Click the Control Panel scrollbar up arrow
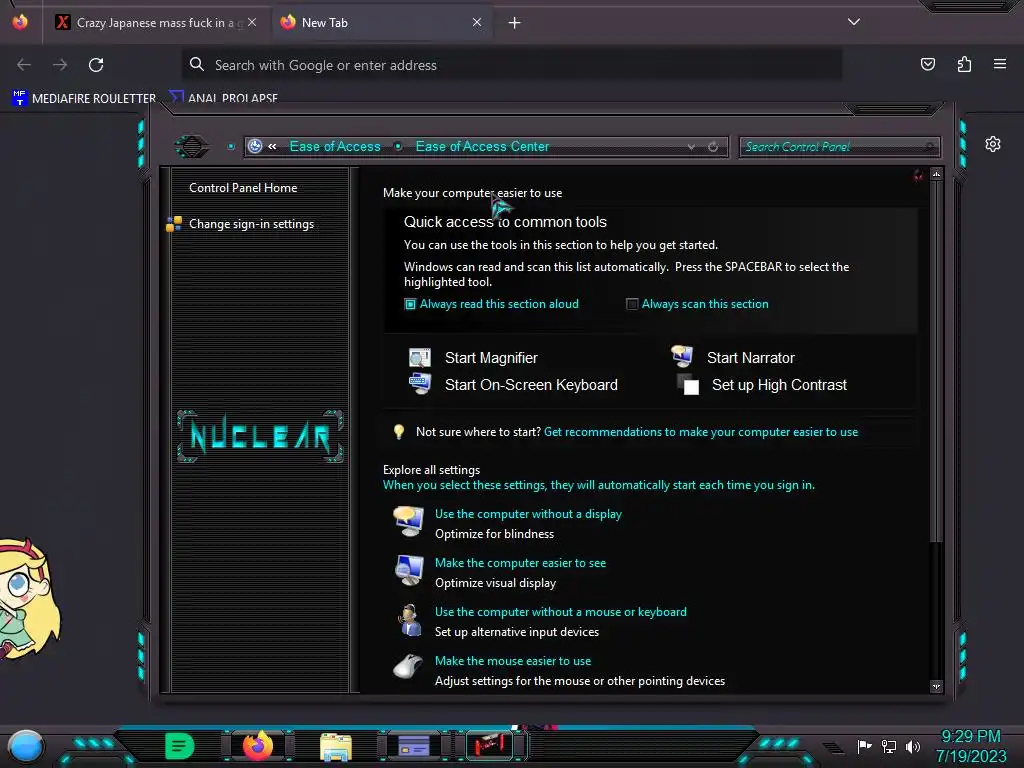 pos(936,174)
